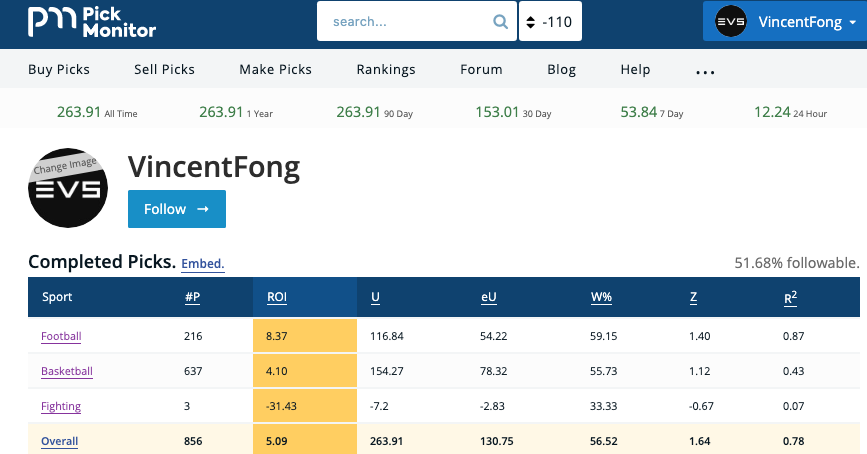Image resolution: width=867 pixels, height=454 pixels.
Task: Change the EVS profile image
Action: (x=67, y=187)
